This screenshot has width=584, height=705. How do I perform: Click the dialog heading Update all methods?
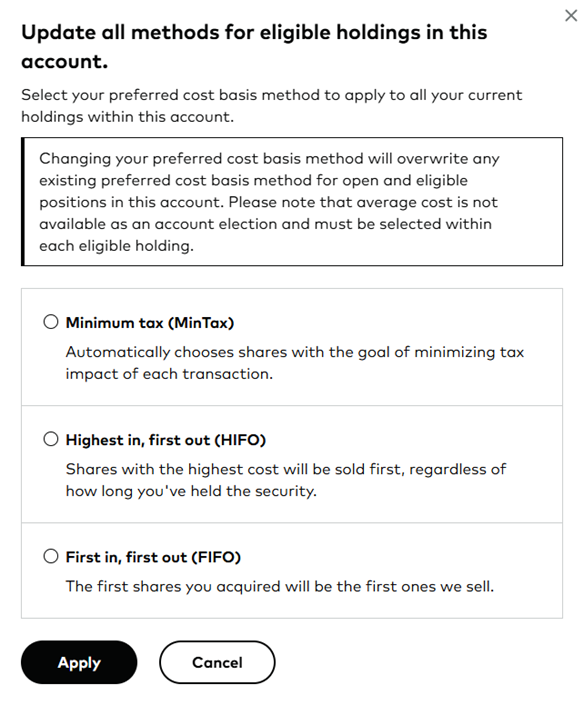[x=254, y=47]
